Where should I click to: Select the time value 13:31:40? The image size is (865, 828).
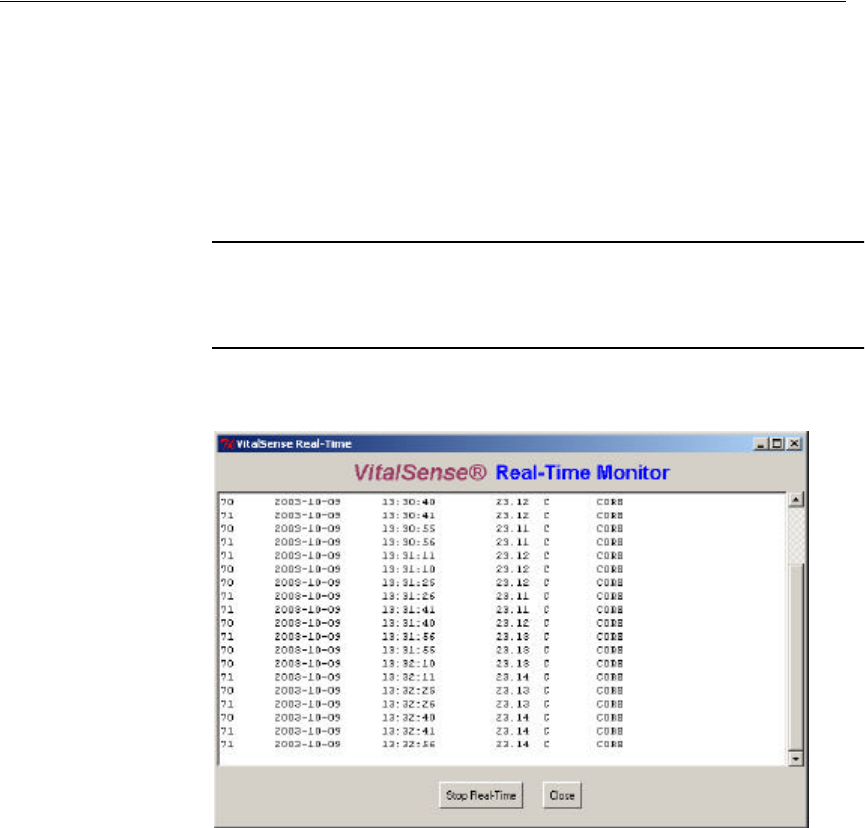[x=408, y=623]
